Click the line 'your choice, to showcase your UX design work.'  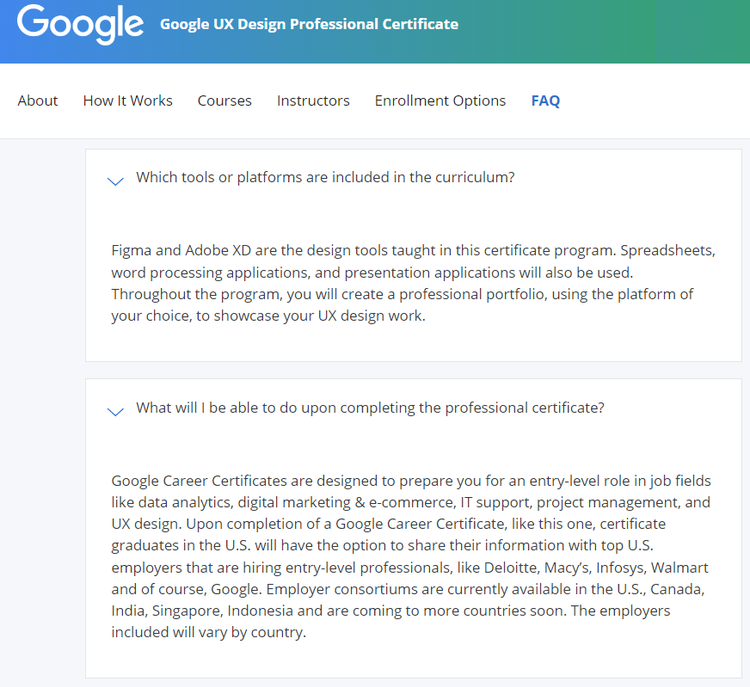coord(268,316)
